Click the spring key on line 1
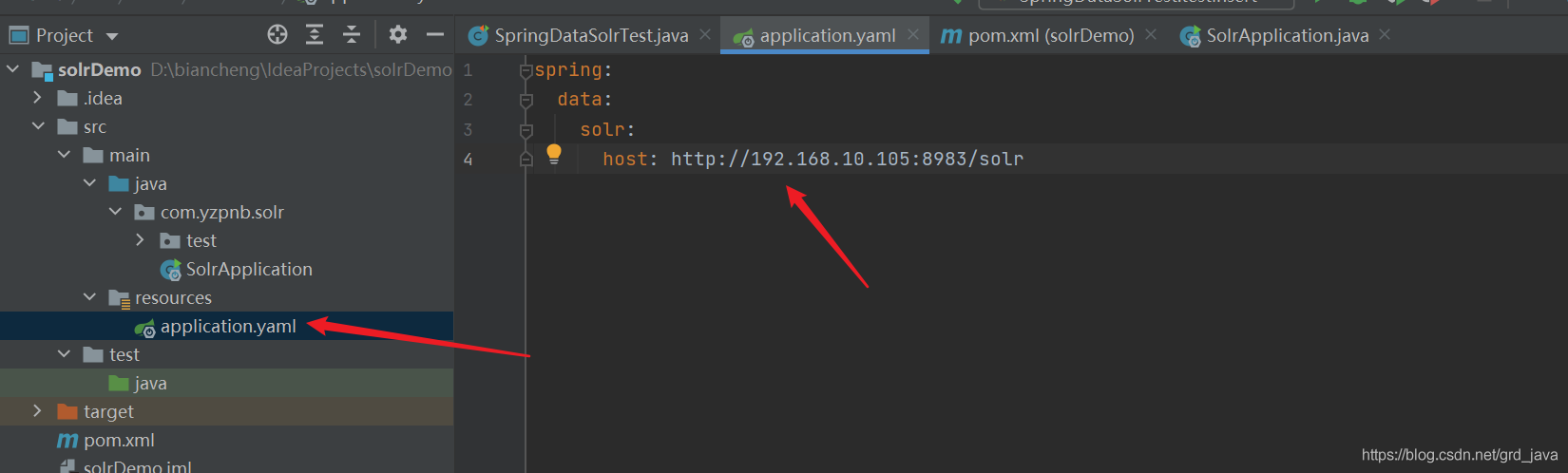 pos(568,70)
